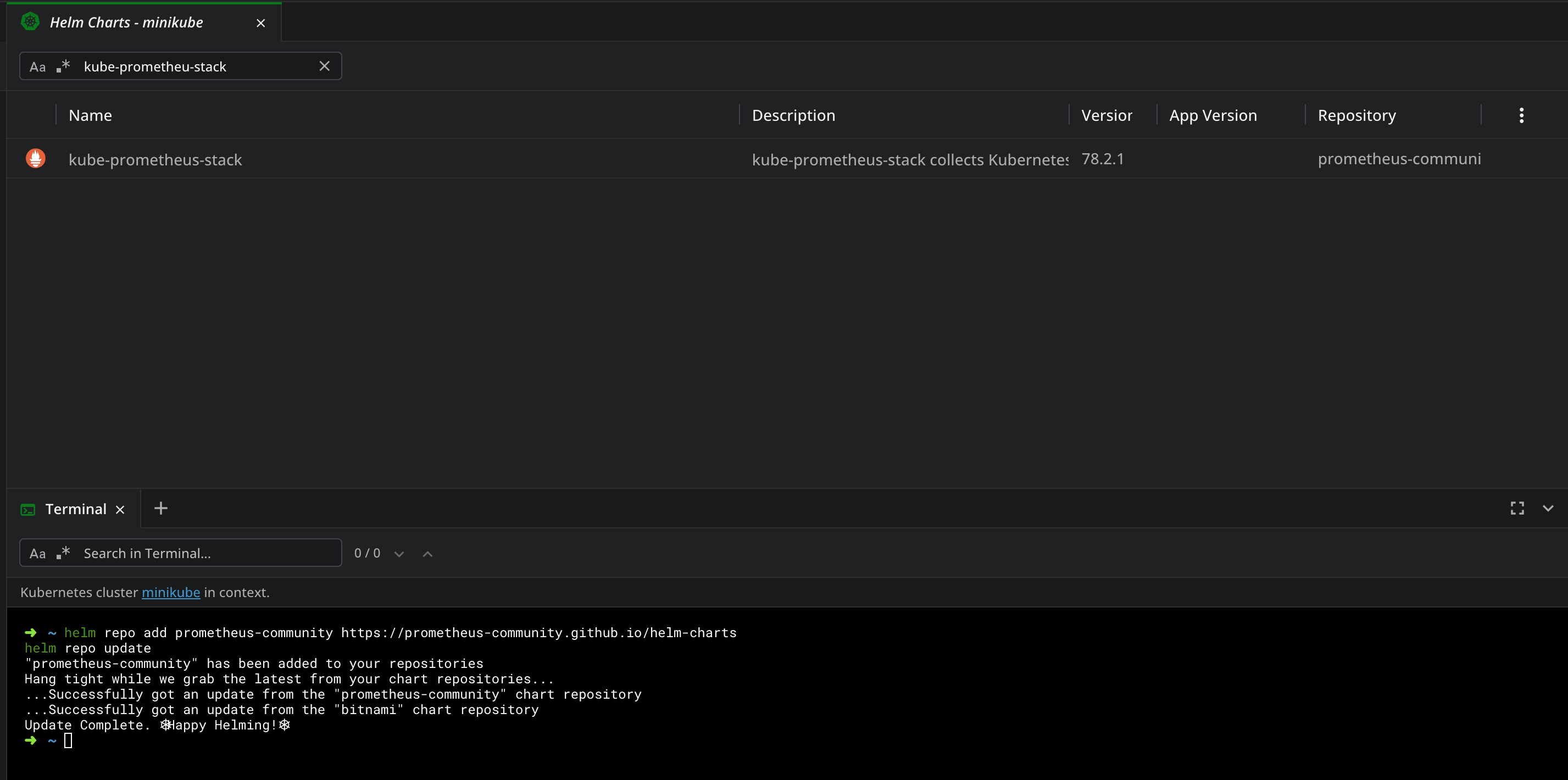Viewport: 1568px width, 780px height.
Task: Close the Terminal tab
Action: coord(120,510)
